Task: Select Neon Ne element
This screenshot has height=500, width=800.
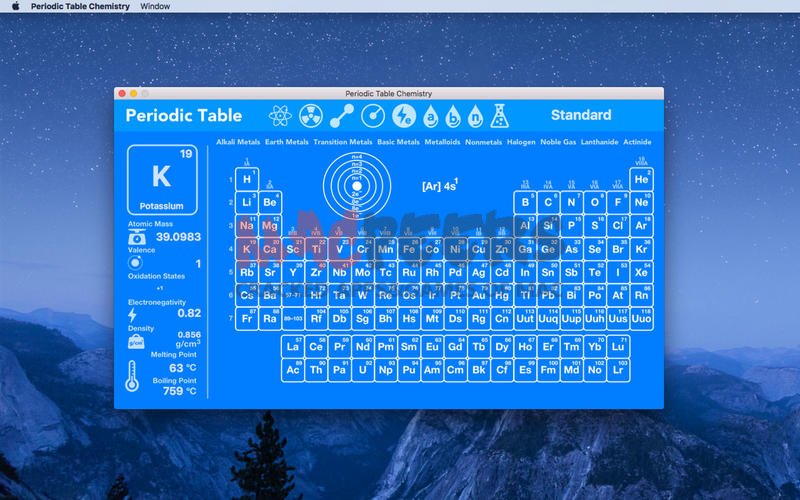Action: coord(642,202)
